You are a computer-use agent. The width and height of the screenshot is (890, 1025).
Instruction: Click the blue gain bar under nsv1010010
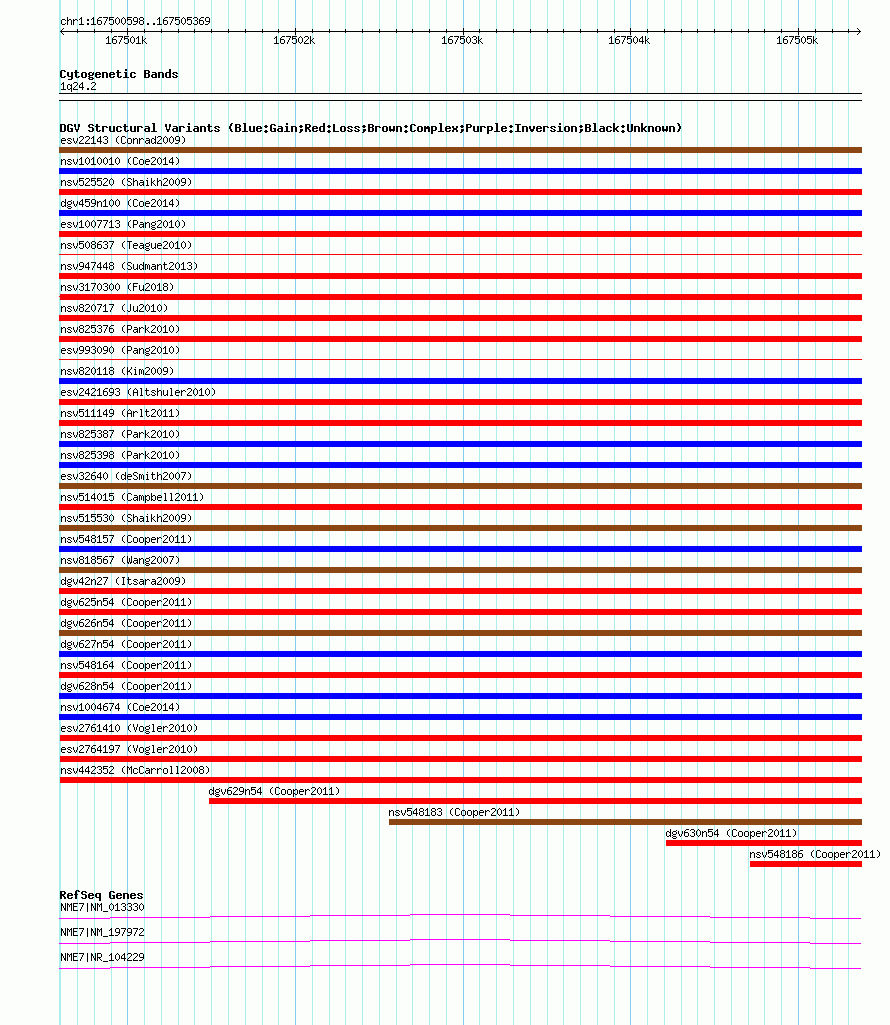pos(460,171)
